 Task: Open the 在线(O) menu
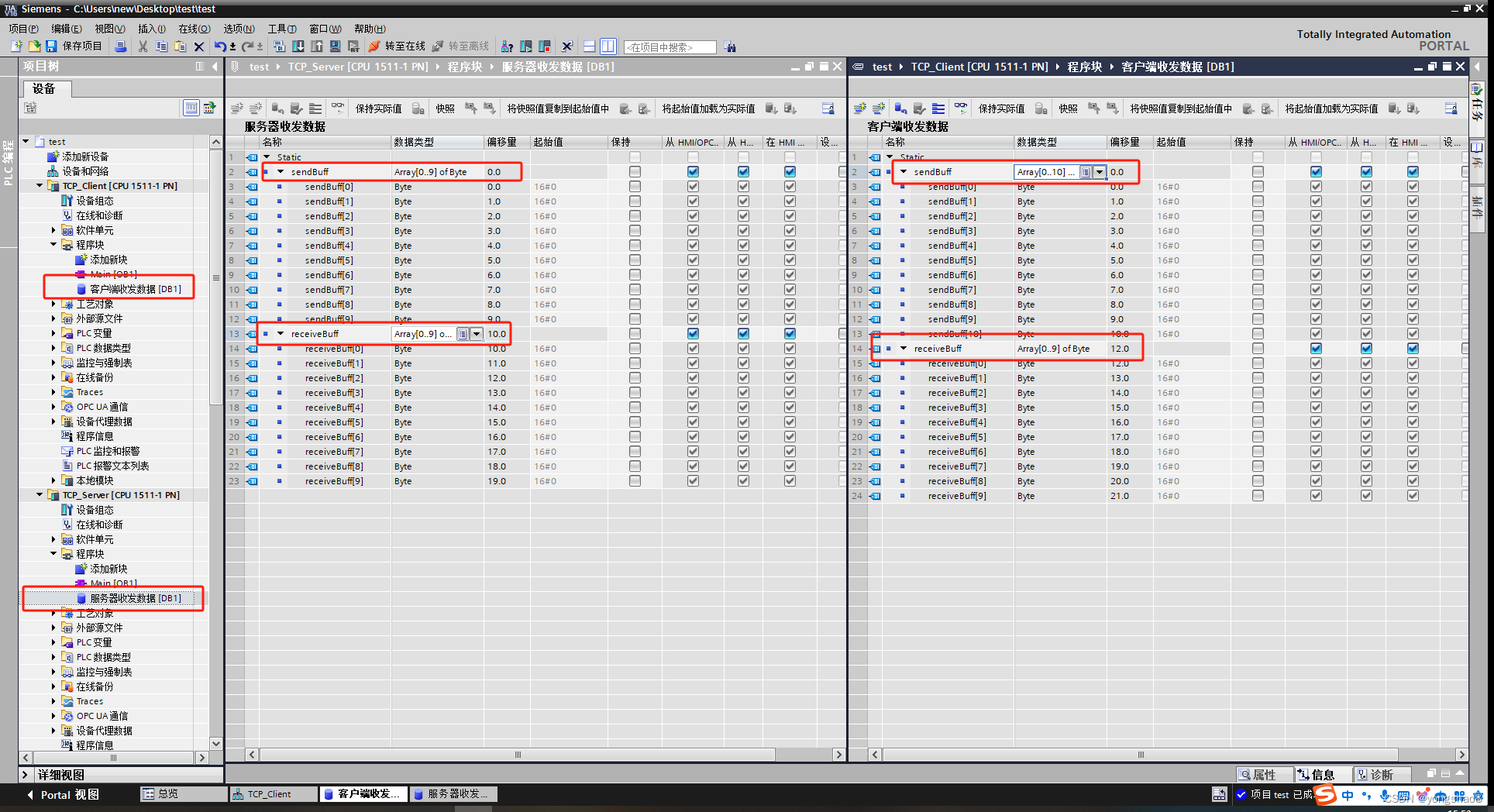[194, 29]
